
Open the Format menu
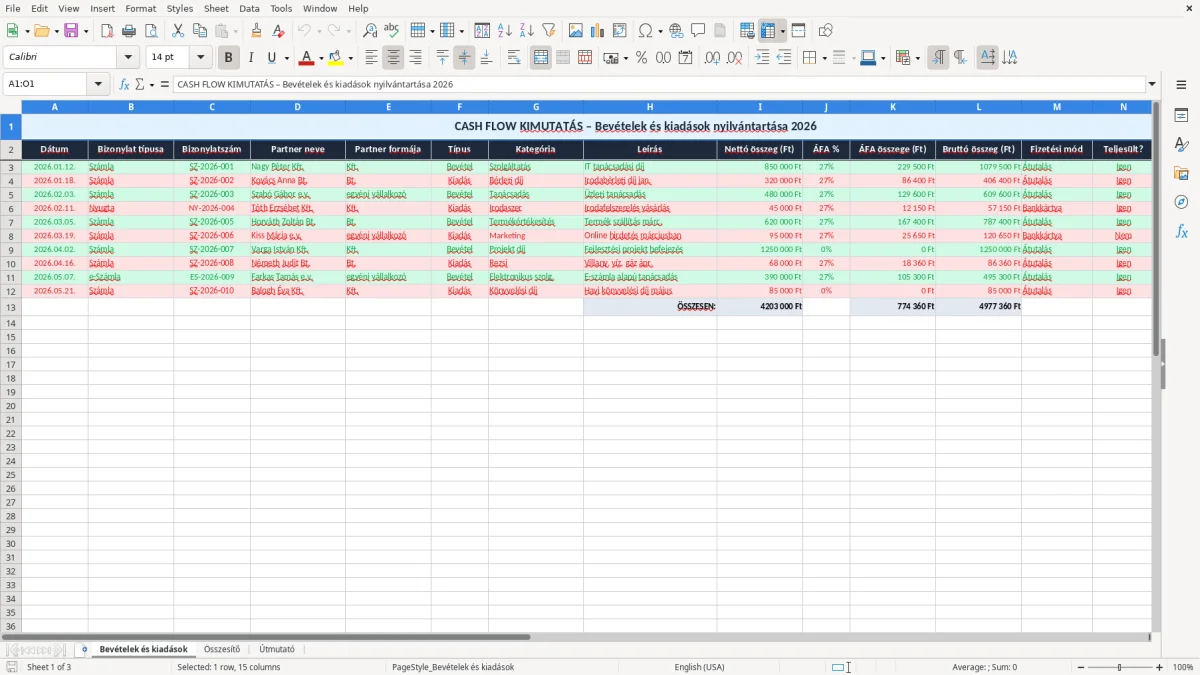pos(140,8)
